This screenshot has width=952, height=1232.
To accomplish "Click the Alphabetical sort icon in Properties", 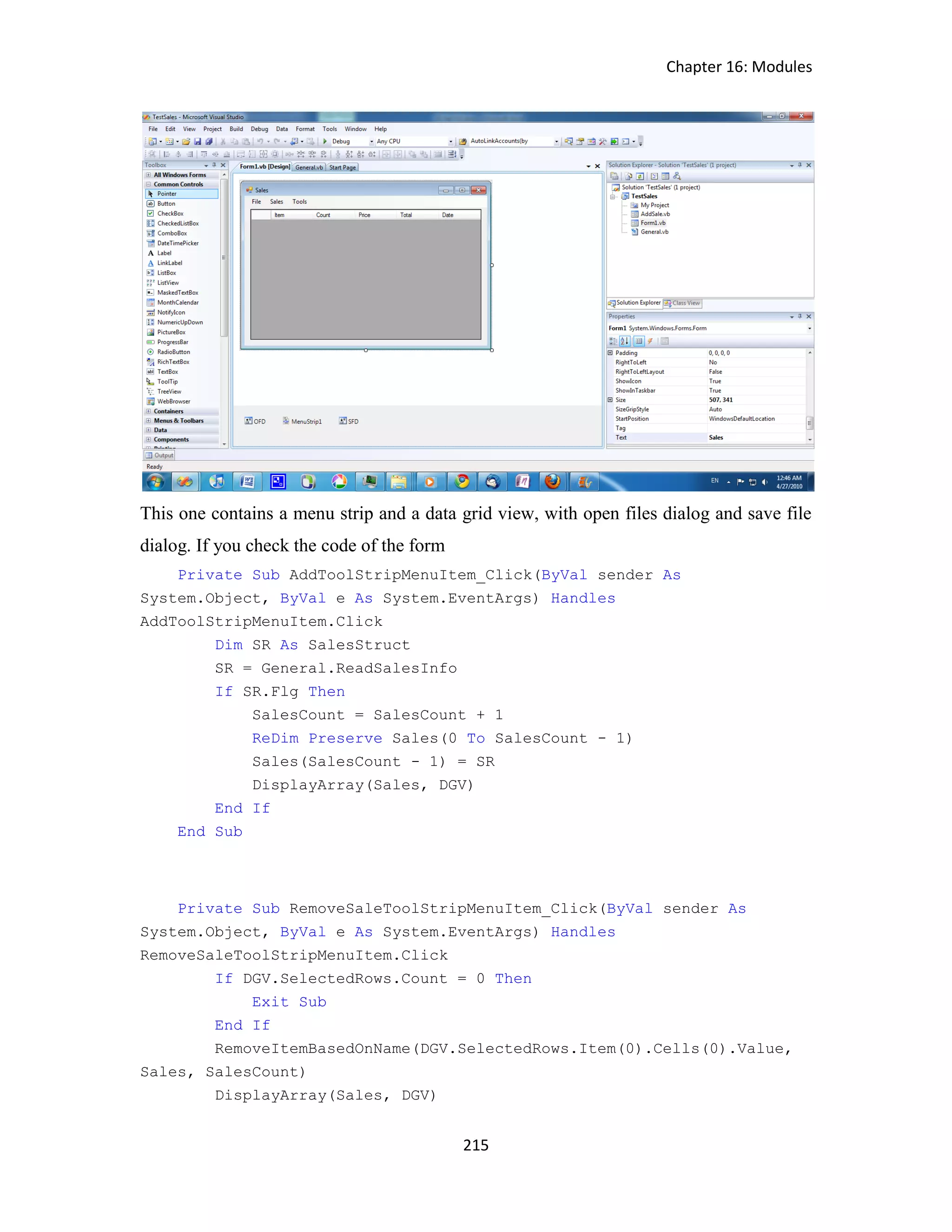I will pos(625,341).
